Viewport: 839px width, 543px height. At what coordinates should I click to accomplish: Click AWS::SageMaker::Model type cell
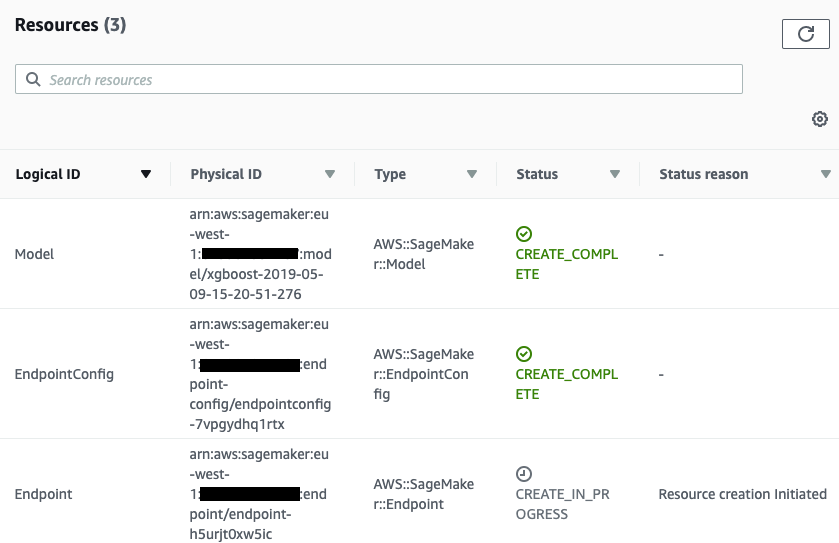click(424, 254)
